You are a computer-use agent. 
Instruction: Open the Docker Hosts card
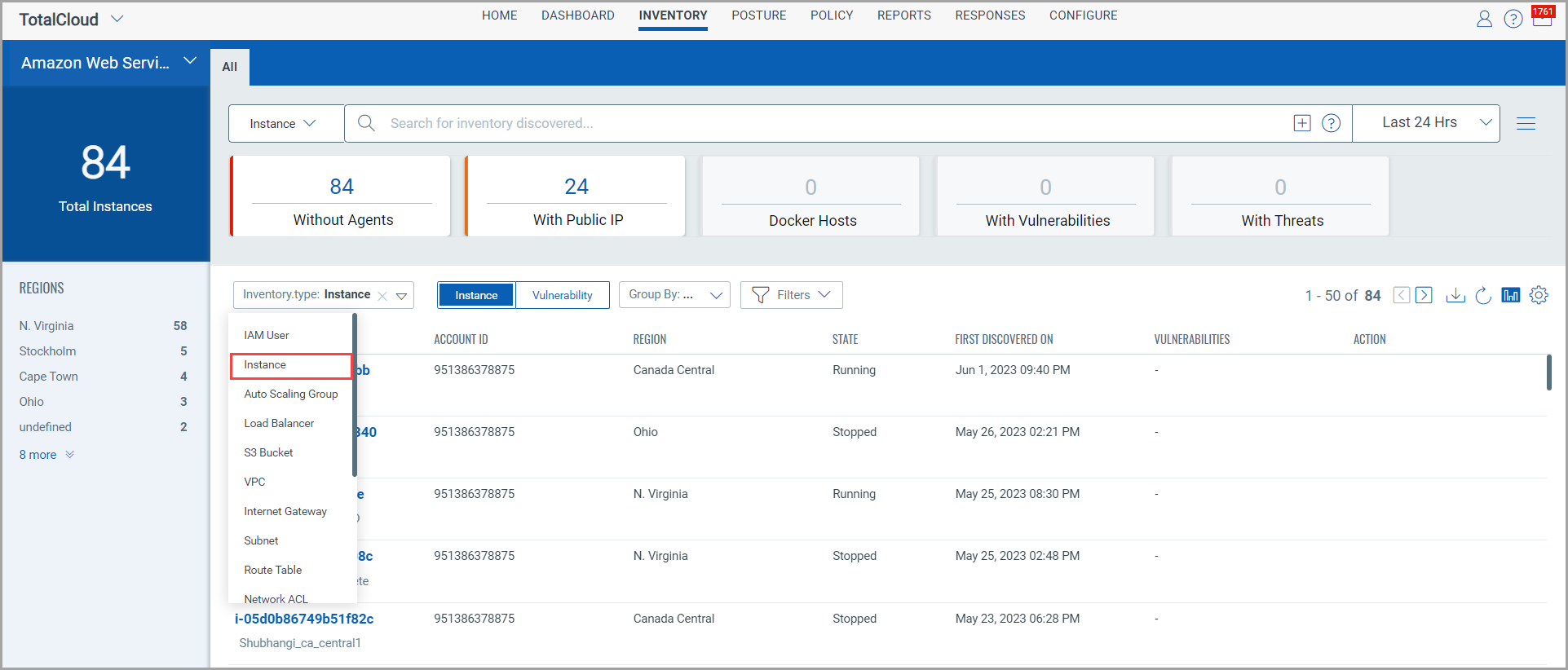811,196
